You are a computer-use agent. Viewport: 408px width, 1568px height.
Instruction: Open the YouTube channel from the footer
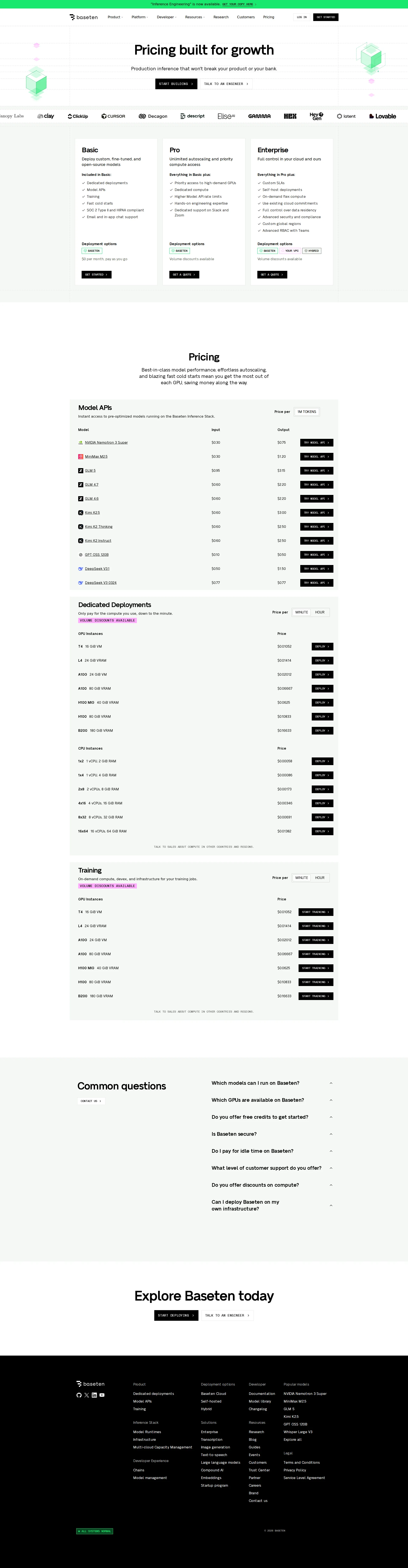[102, 1395]
